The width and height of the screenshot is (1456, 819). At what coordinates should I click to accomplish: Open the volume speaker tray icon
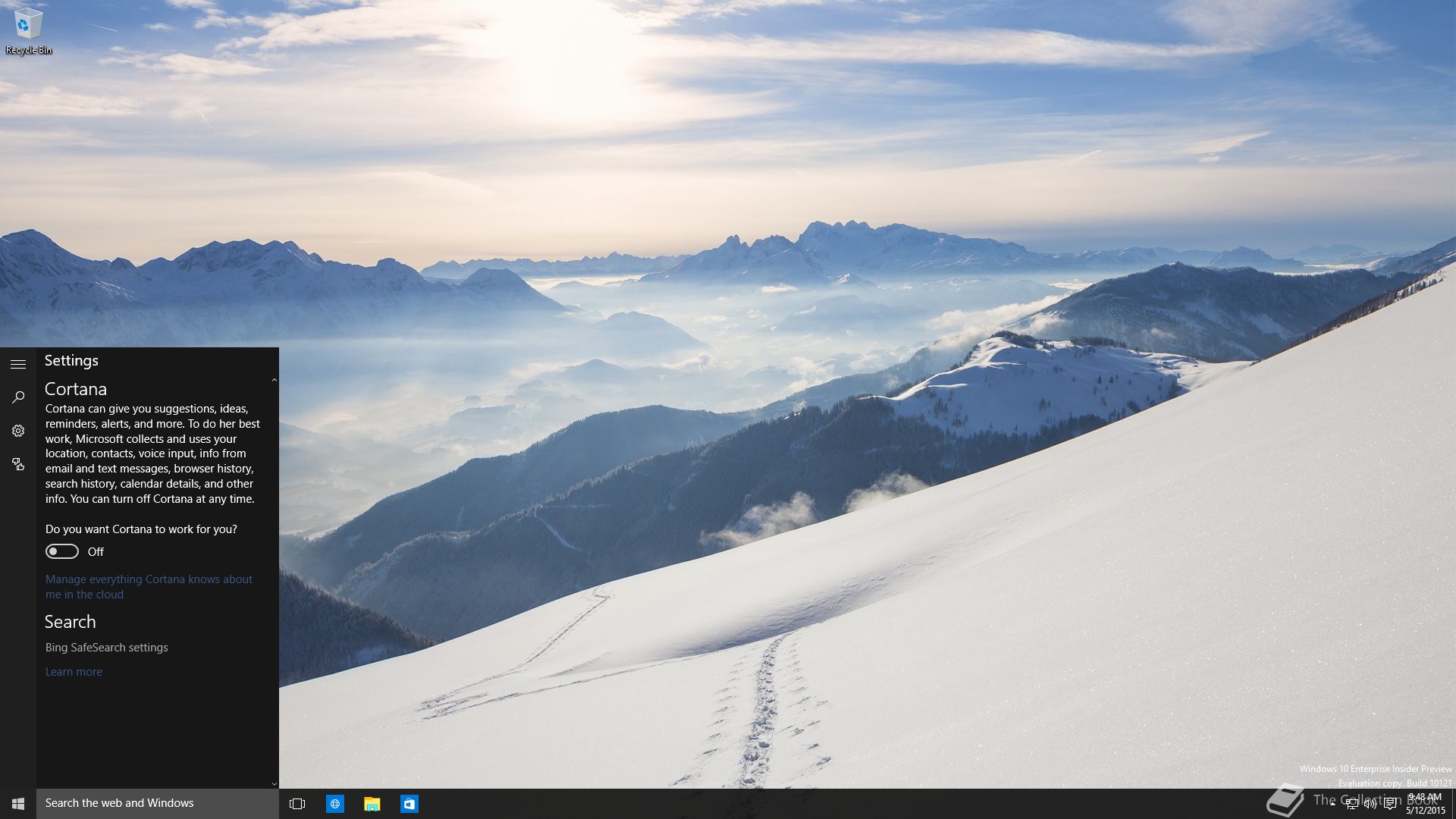click(x=1370, y=804)
